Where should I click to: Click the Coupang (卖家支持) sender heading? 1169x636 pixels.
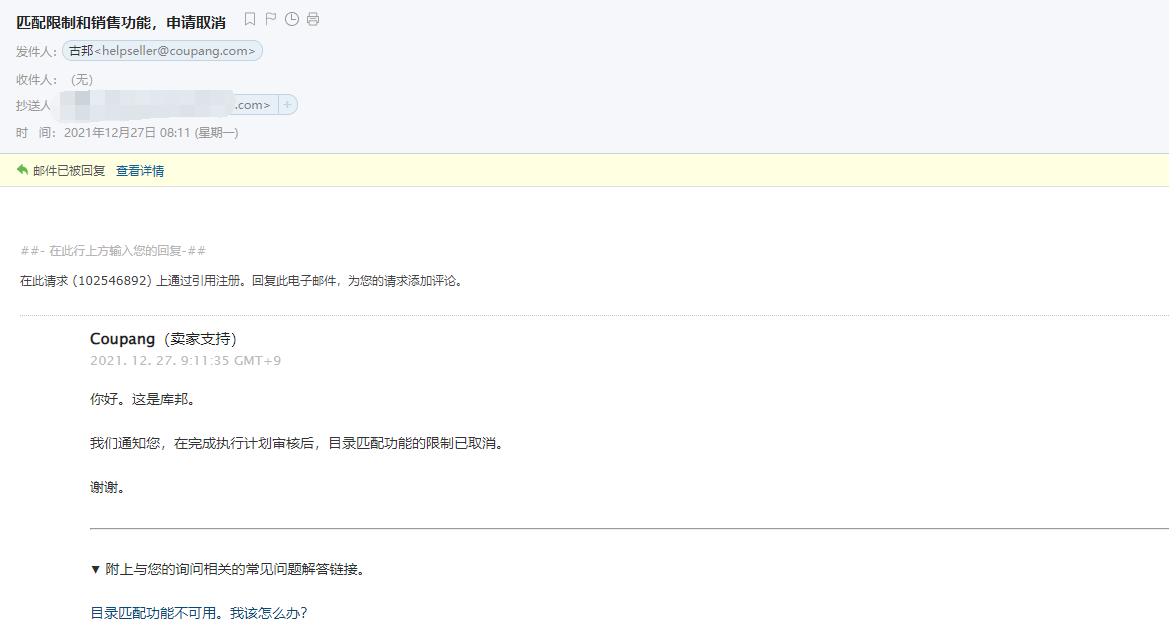pyautogui.click(x=163, y=339)
